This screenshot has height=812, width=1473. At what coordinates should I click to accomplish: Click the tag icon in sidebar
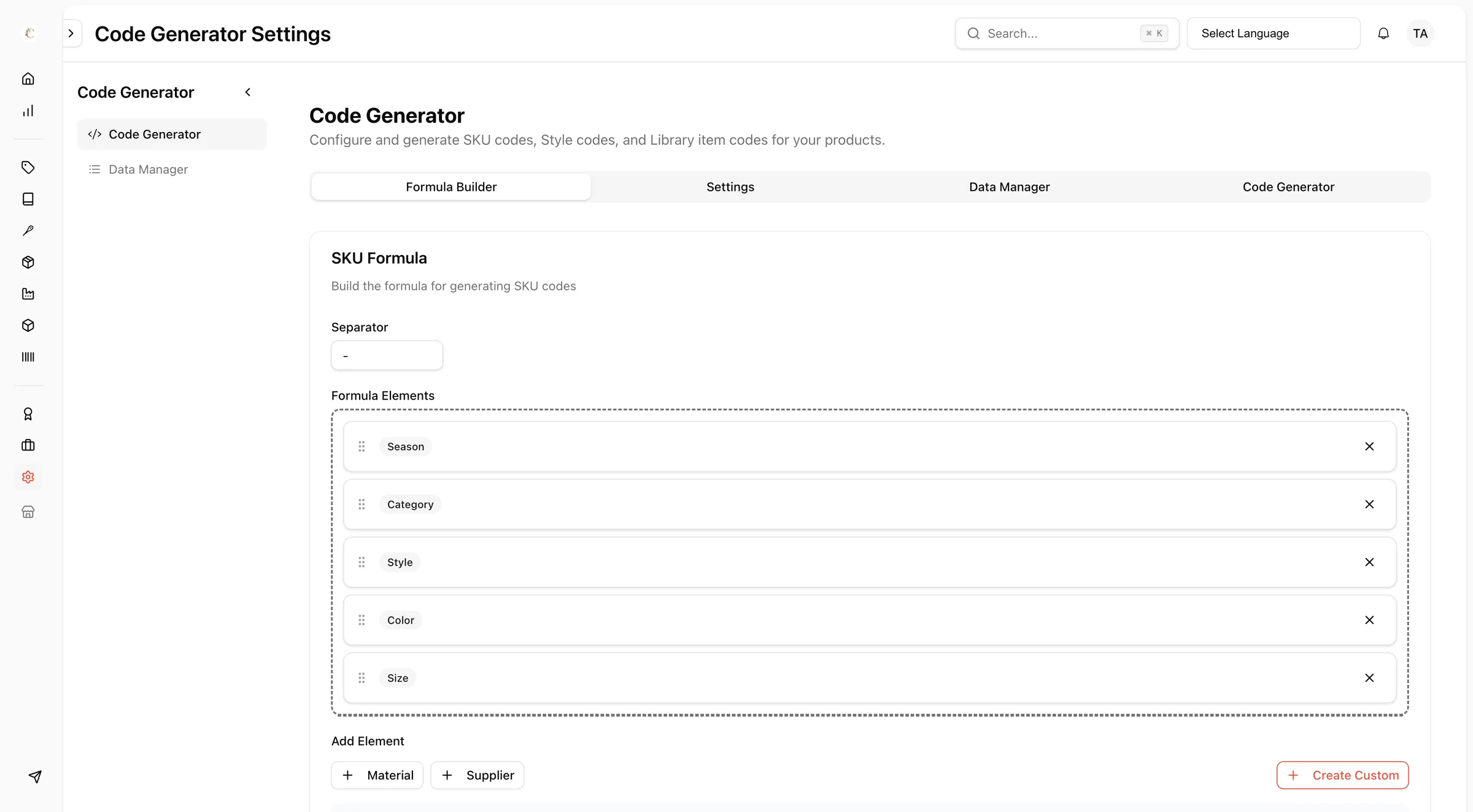point(28,168)
